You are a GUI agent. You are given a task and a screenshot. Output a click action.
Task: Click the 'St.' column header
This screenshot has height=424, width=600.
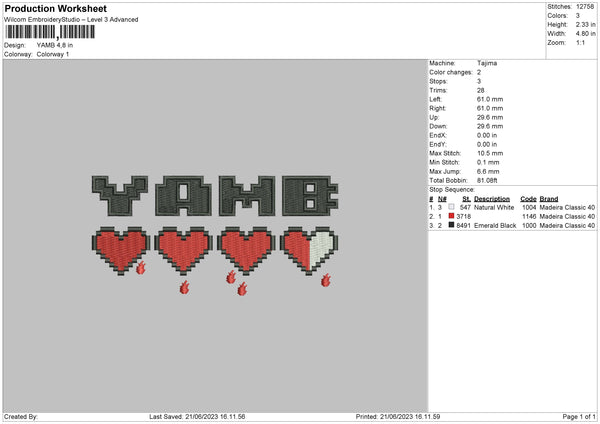pos(466,199)
